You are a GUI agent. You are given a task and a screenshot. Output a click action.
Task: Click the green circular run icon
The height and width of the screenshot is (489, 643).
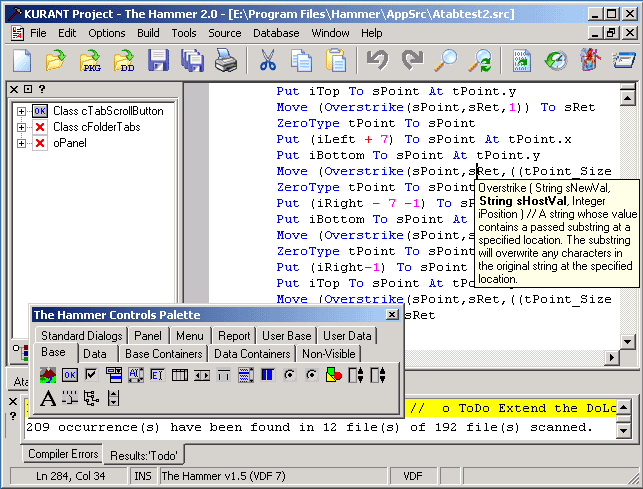pos(556,60)
